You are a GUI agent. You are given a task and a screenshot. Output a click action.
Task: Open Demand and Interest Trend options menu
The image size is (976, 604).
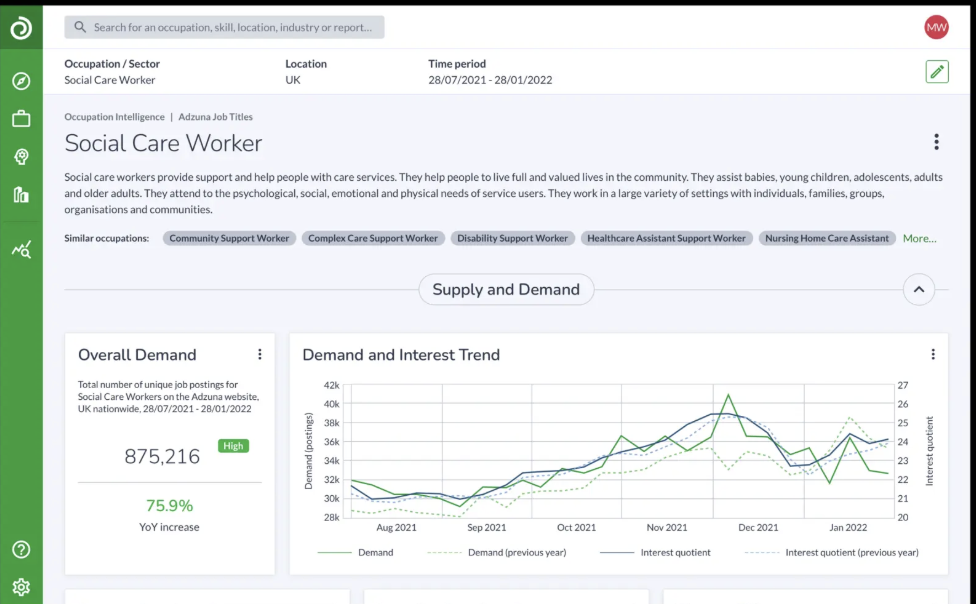(932, 354)
